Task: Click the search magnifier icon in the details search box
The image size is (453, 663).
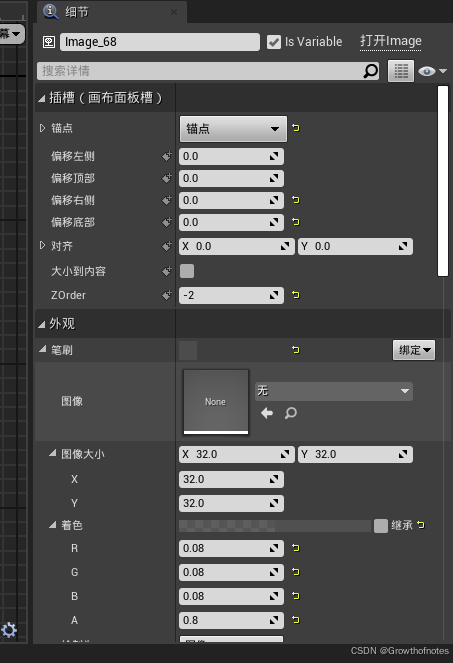Action: pos(371,71)
